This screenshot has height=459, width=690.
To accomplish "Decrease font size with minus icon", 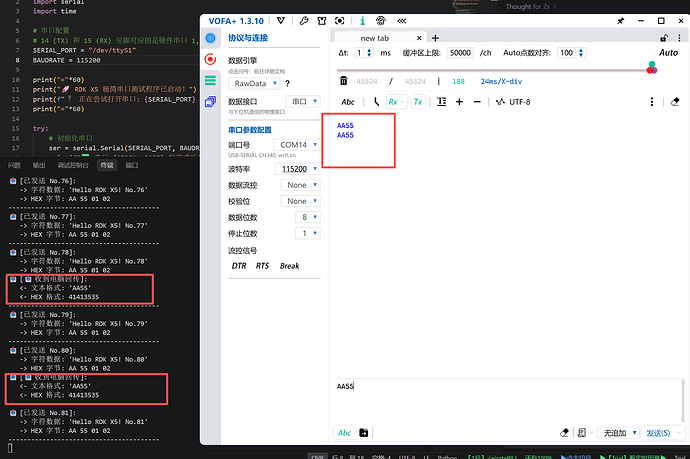I will tap(477, 102).
